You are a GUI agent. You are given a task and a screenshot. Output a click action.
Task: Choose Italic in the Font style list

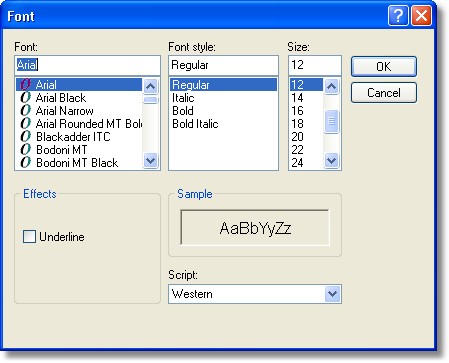[x=183, y=98]
